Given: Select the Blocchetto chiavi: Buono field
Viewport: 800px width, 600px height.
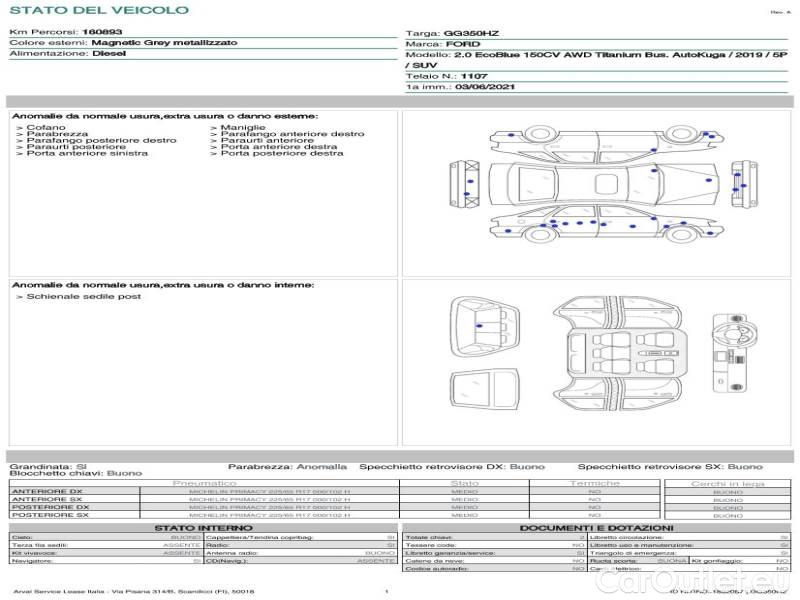Looking at the screenshot, I should click(76, 473).
